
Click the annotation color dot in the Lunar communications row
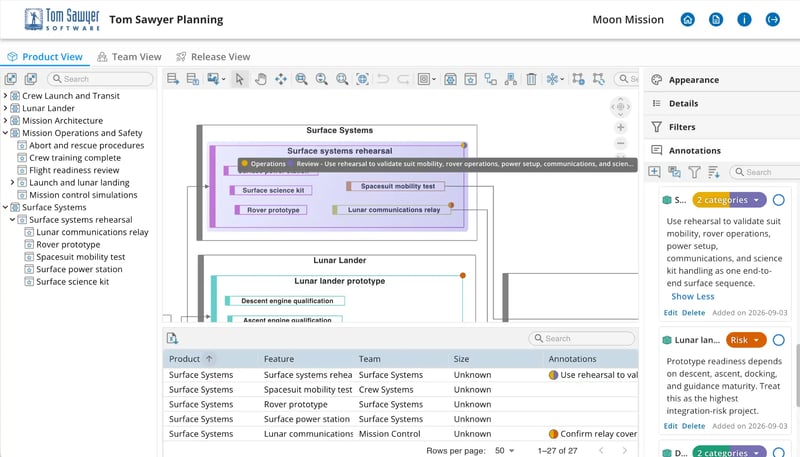[x=553, y=434]
